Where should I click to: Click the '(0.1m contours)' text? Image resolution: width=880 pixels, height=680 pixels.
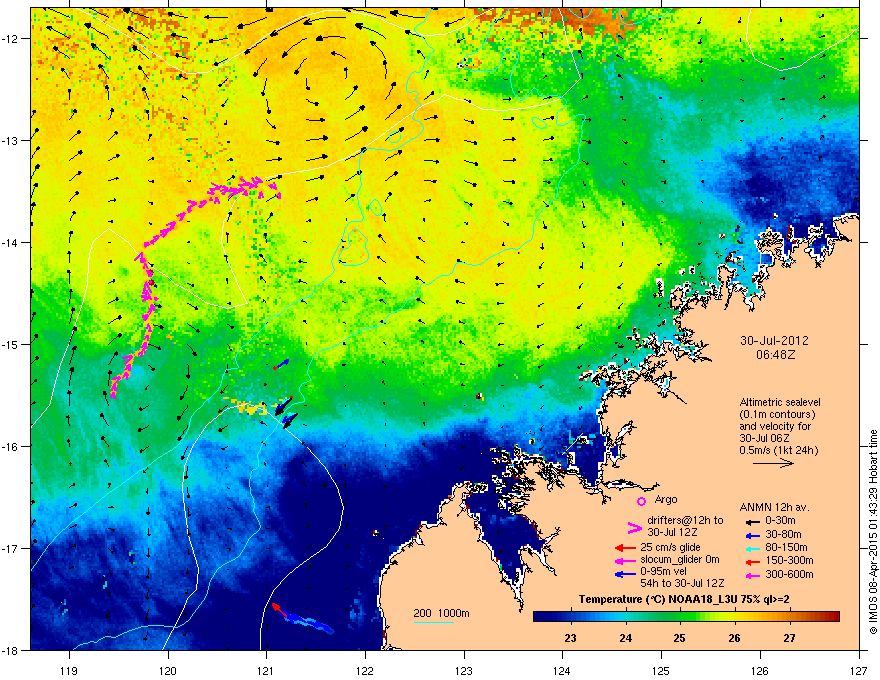[x=777, y=415]
